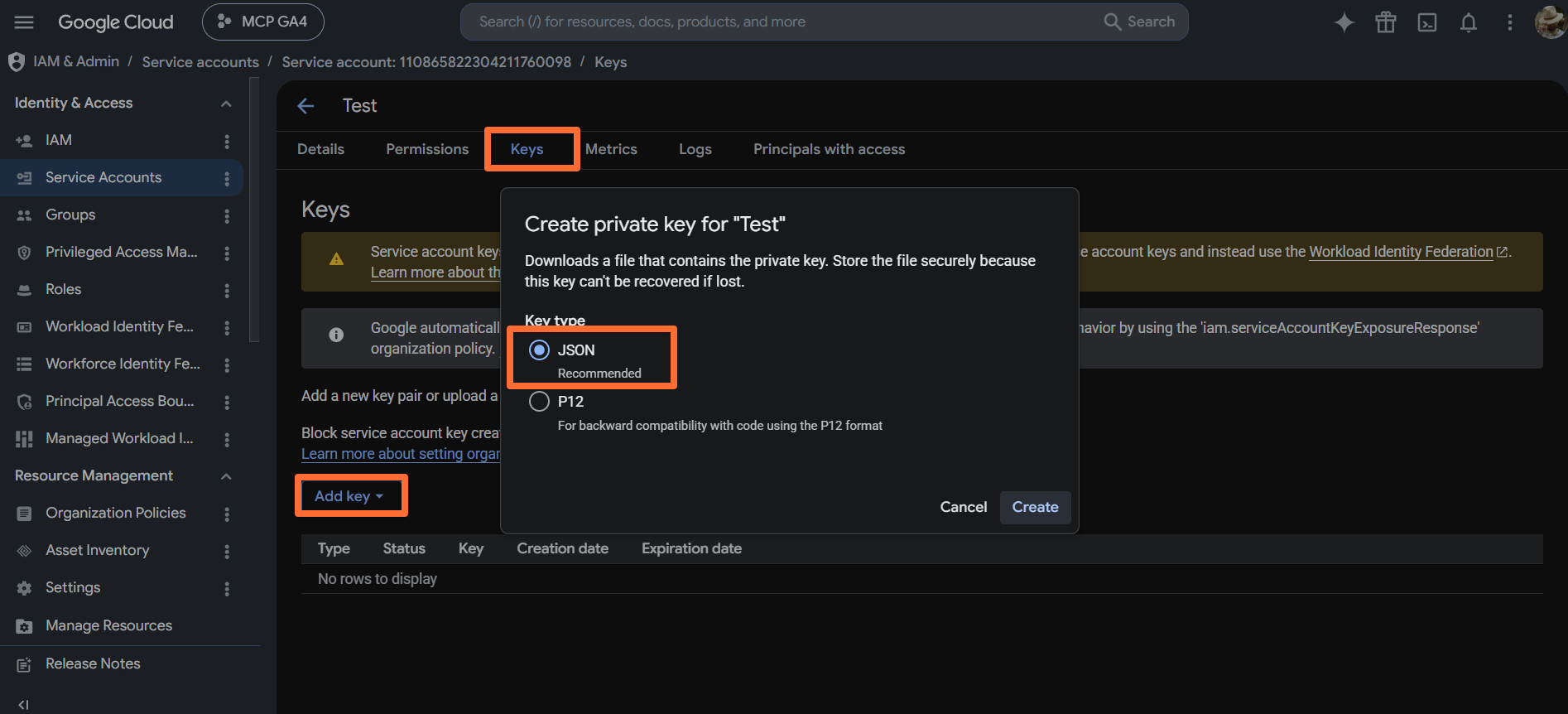Click the IAM & Admin breadcrumb
Viewport: 1568px width, 714px height.
click(76, 62)
